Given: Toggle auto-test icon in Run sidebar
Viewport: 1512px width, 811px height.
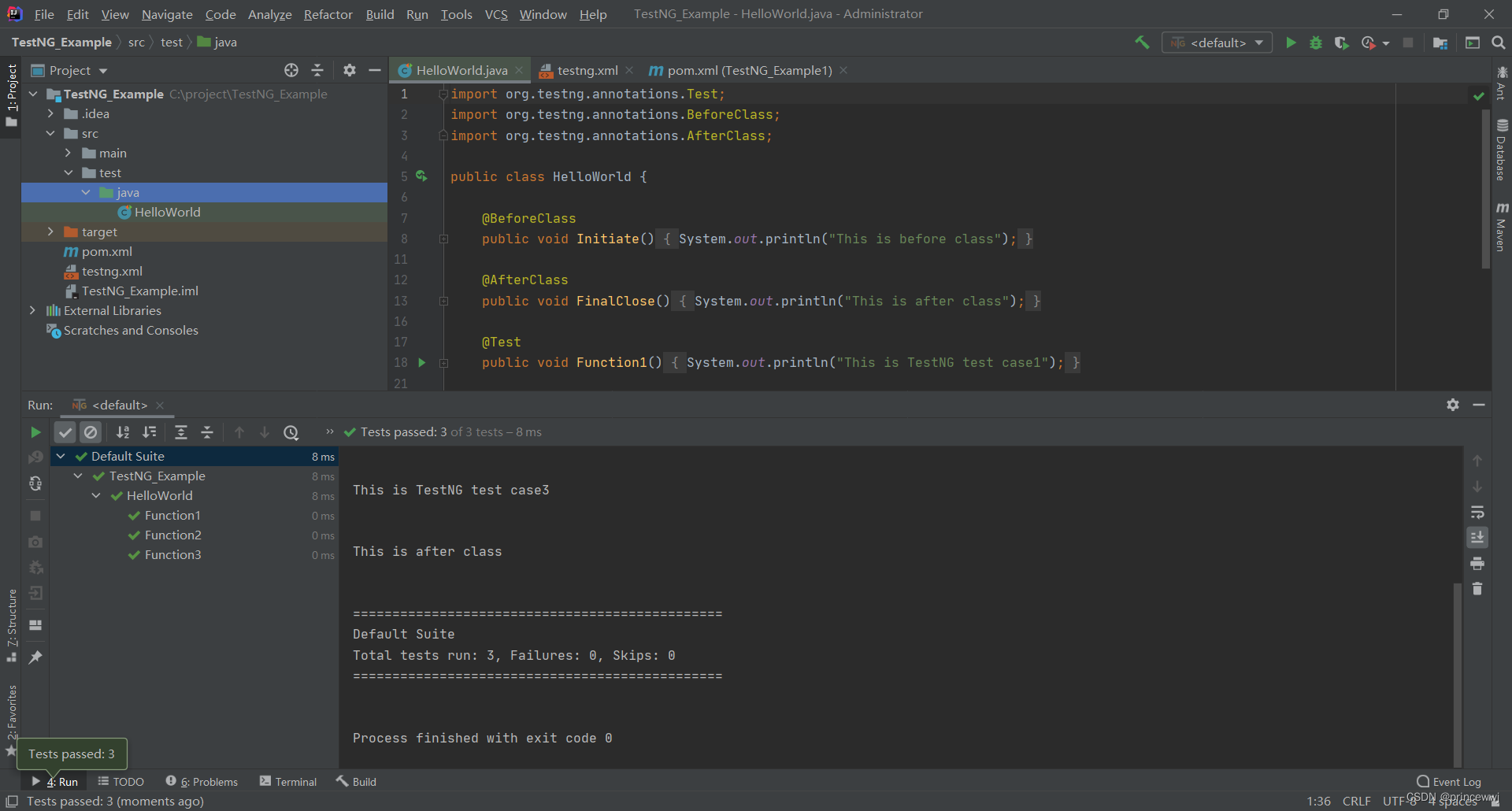Looking at the screenshot, I should [35, 483].
